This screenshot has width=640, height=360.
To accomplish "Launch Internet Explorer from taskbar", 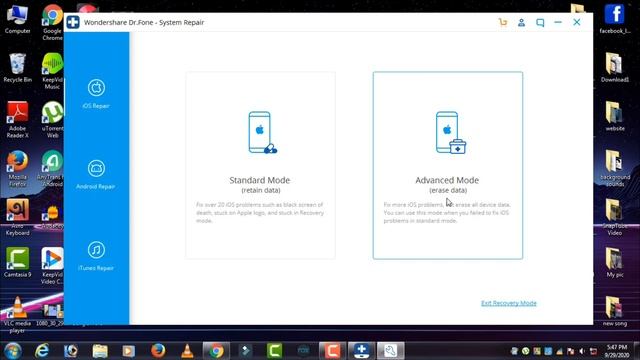I will click(42, 351).
